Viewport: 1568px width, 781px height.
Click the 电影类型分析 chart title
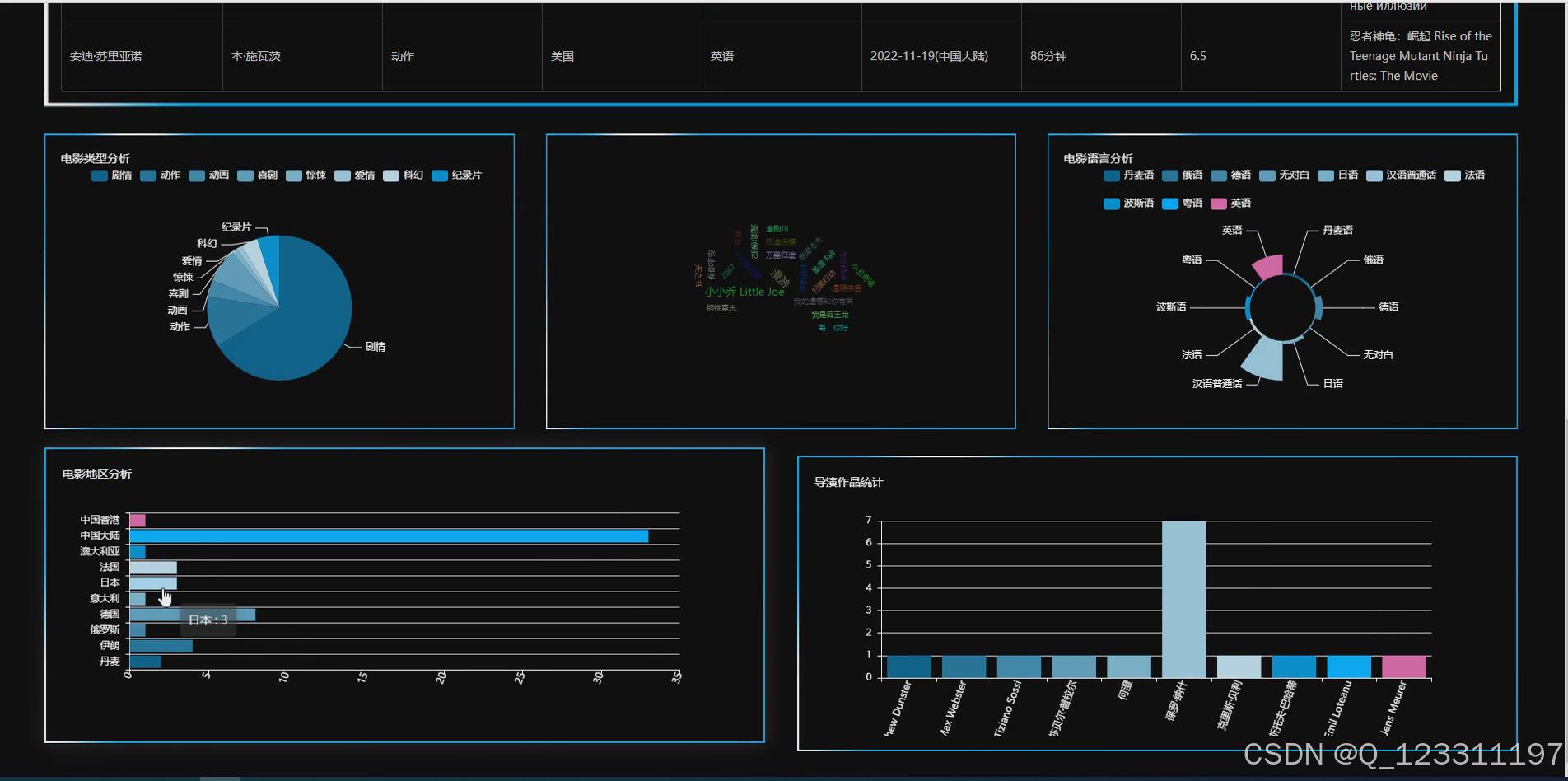[96, 158]
